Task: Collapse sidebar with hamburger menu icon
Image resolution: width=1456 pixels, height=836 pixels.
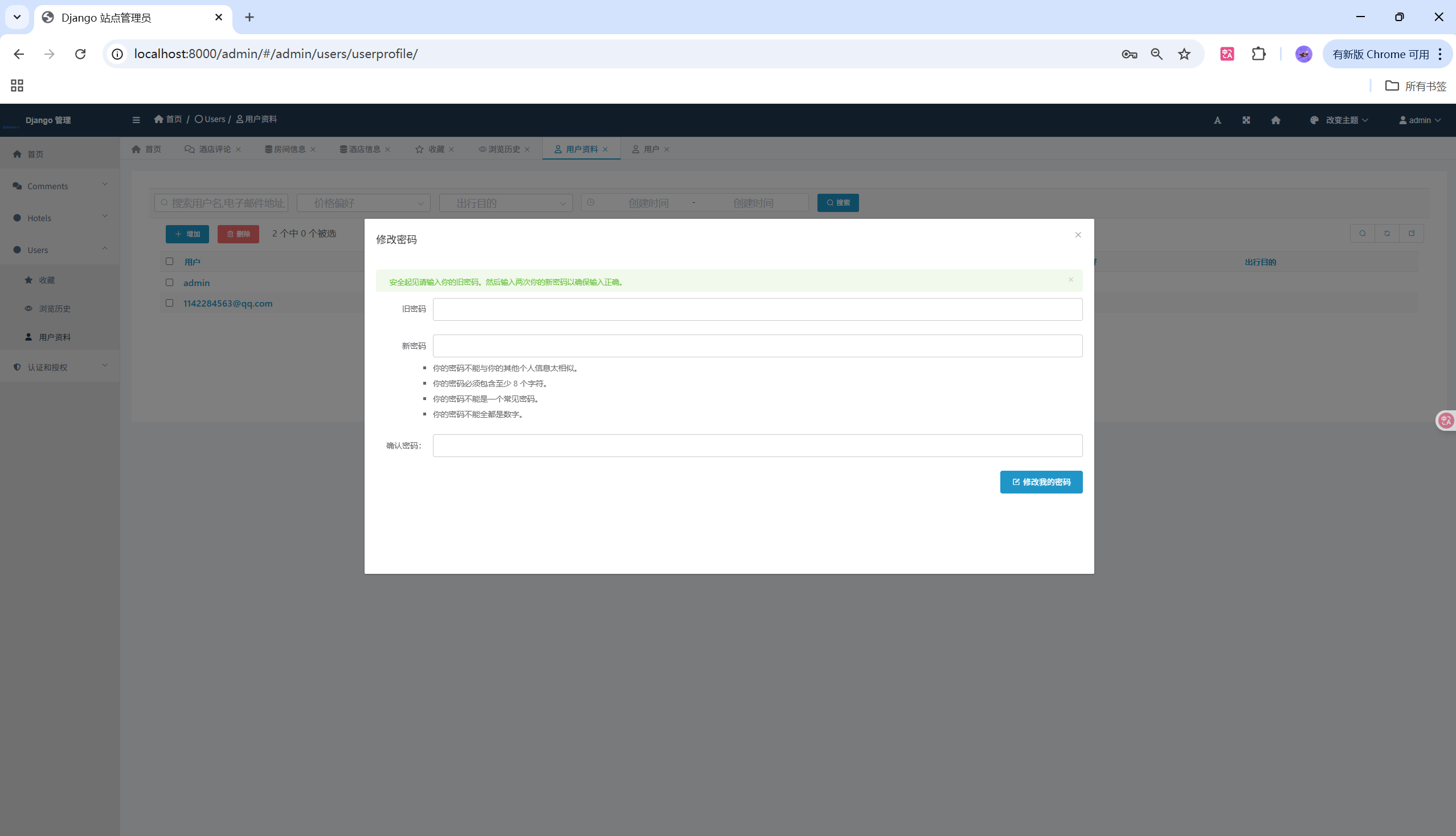Action: pyautogui.click(x=136, y=120)
